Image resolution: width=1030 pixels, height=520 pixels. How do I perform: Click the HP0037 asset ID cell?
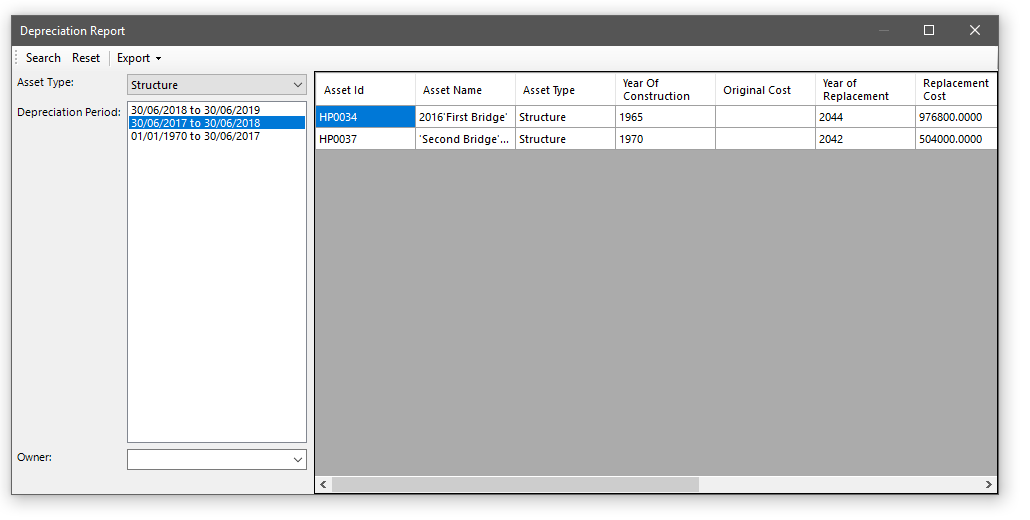coord(364,139)
